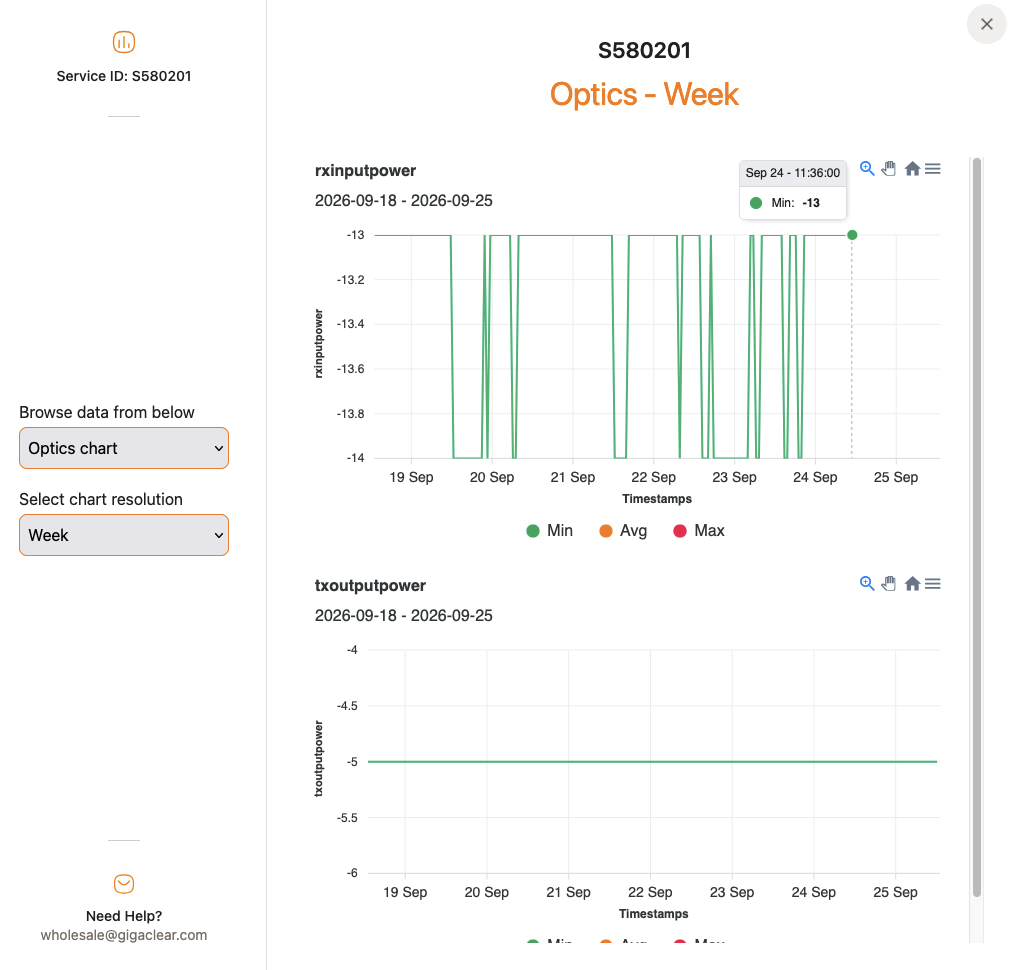Click the envelope icon above Need Help
The height and width of the screenshot is (970, 1014).
(x=124, y=883)
